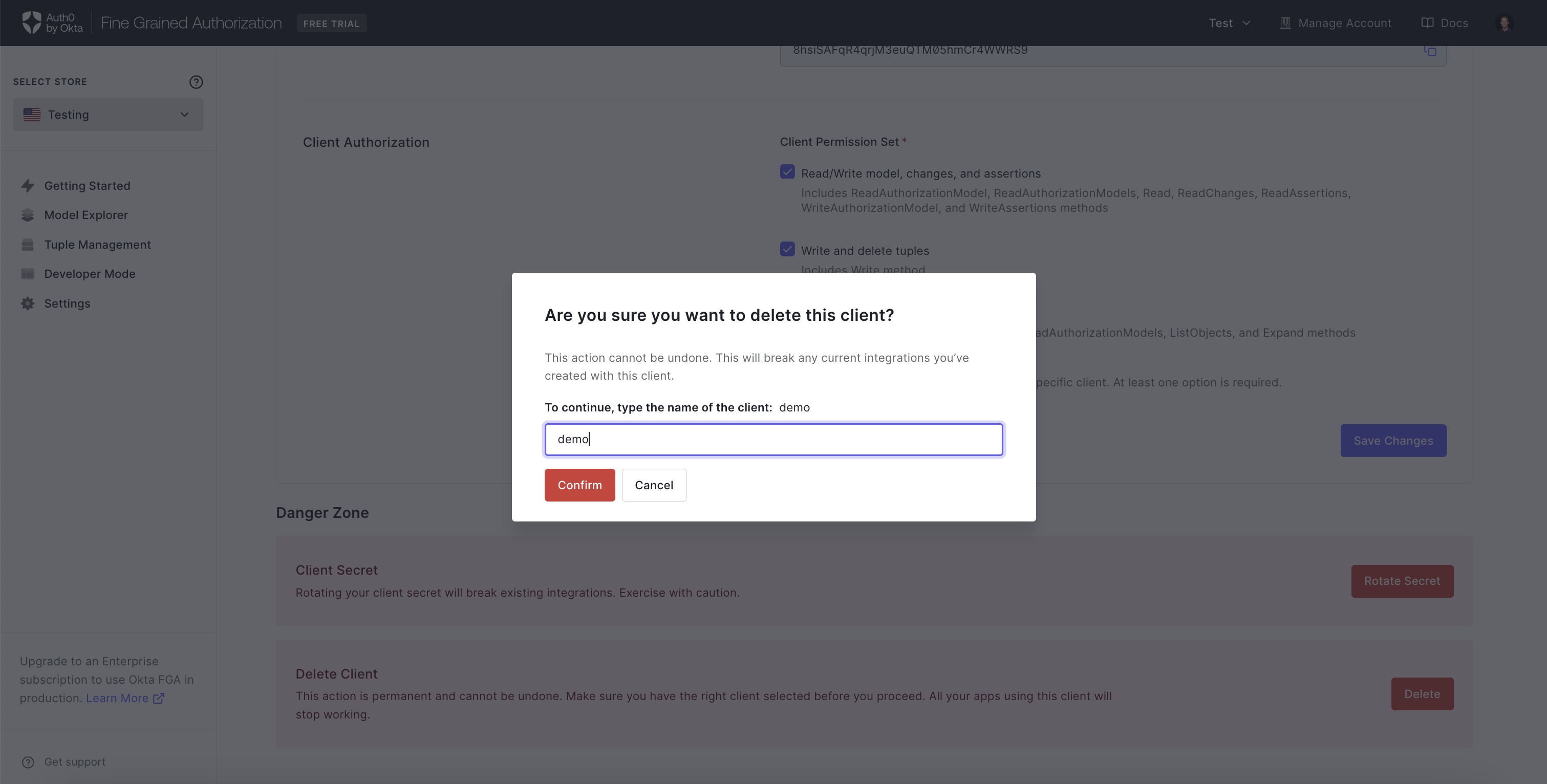This screenshot has width=1547, height=784.
Task: Switch to Developer Mode
Action: point(90,274)
